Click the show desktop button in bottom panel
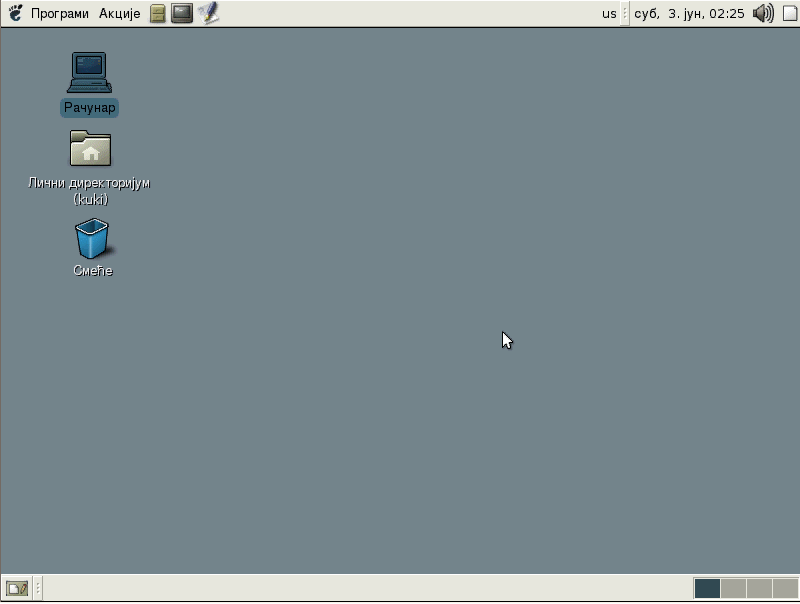 click(x=17, y=589)
